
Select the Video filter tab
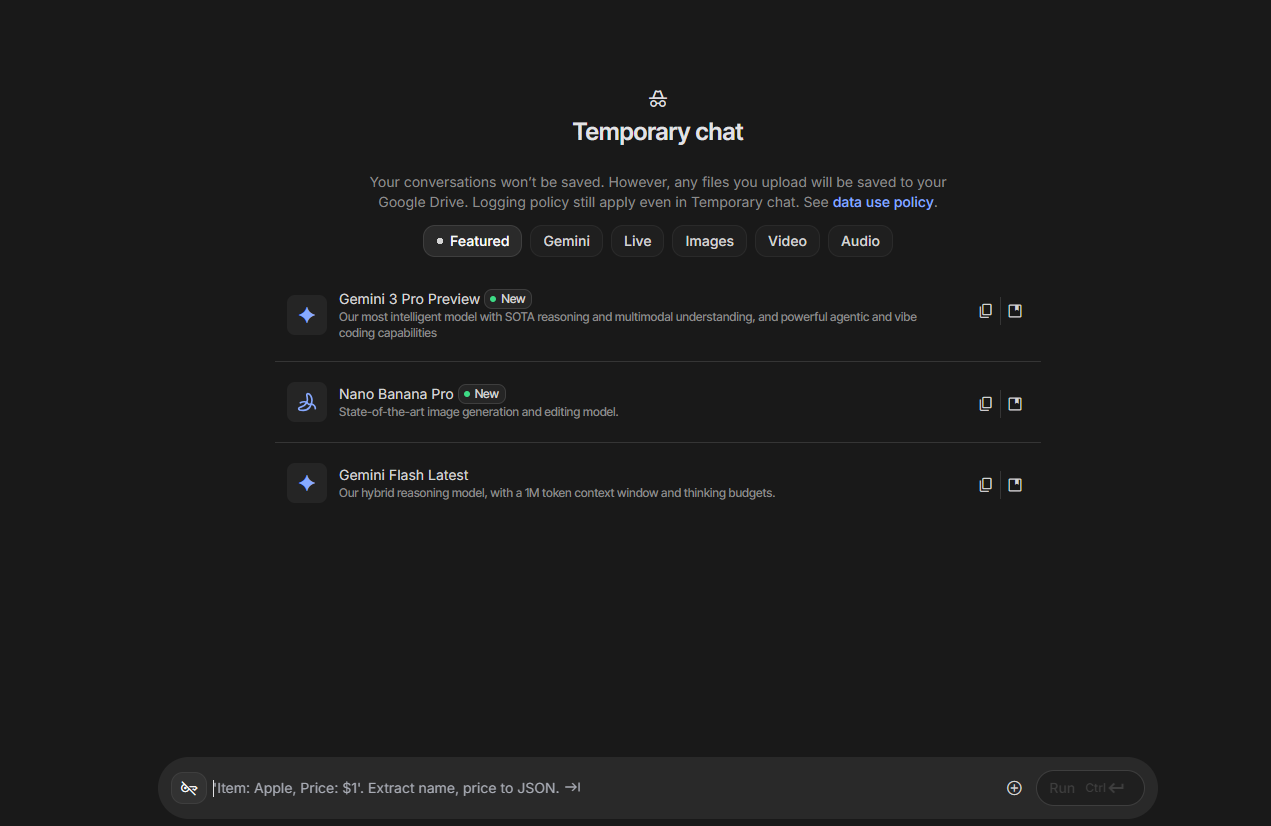(787, 241)
